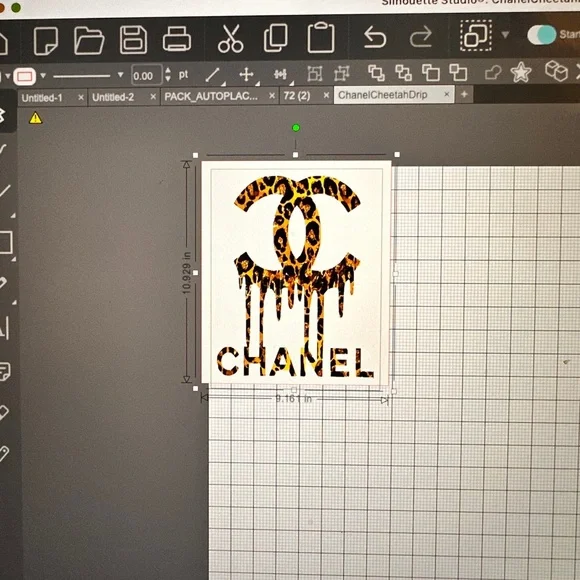580x580 pixels.
Task: Create a new document with New icon
Action: 46,41
